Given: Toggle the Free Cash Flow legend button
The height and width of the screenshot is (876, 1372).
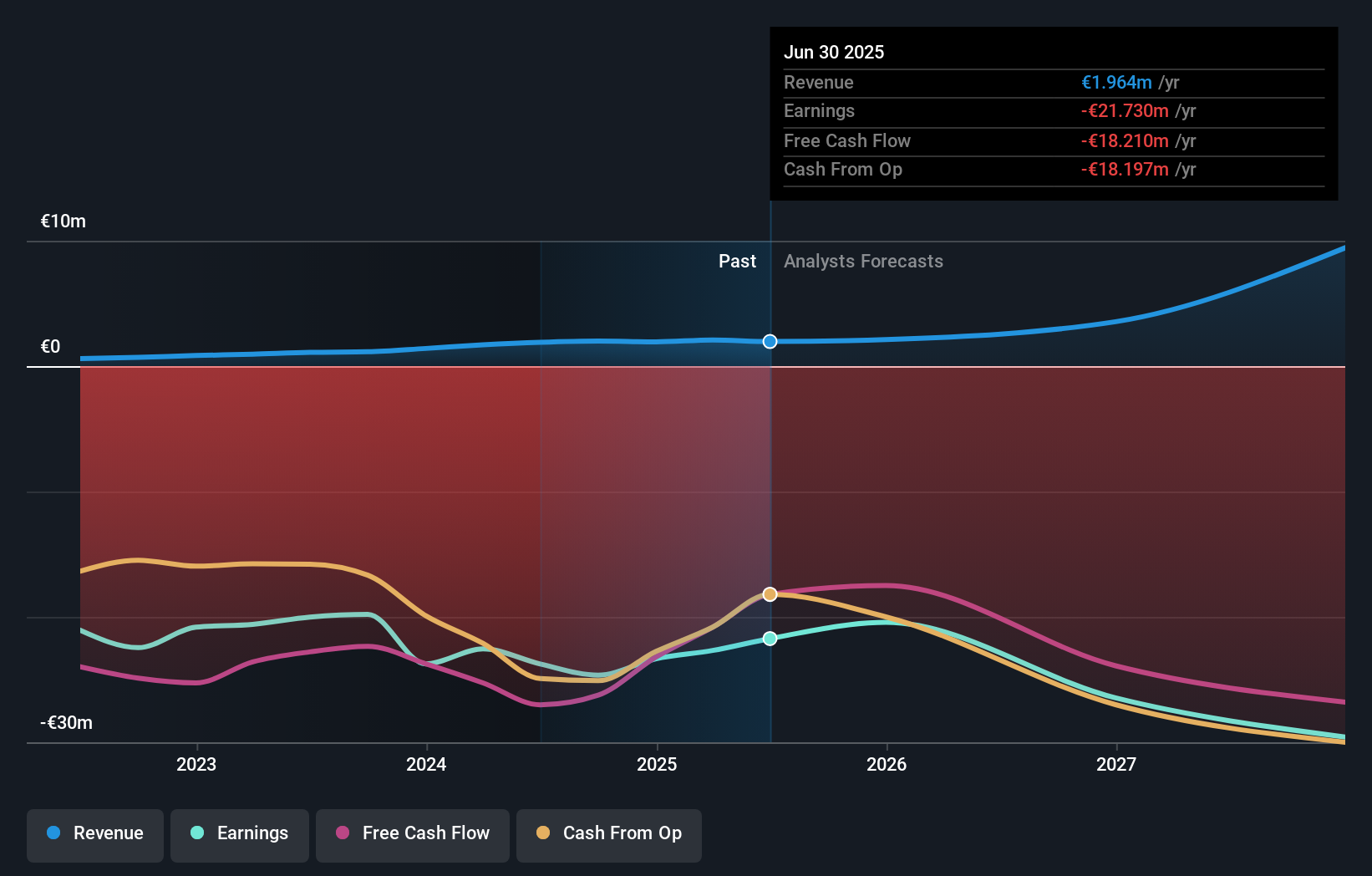Looking at the screenshot, I should 413,835.
